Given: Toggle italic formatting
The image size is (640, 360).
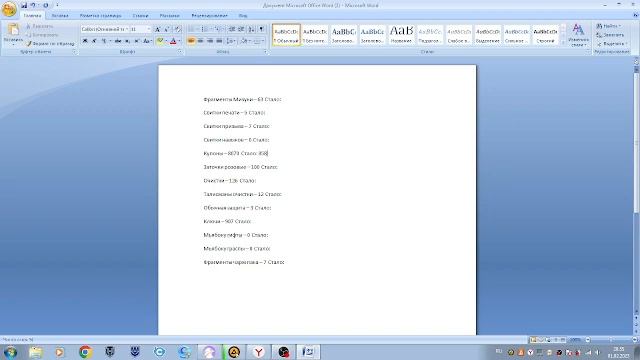Looking at the screenshot, I should point(94,41).
